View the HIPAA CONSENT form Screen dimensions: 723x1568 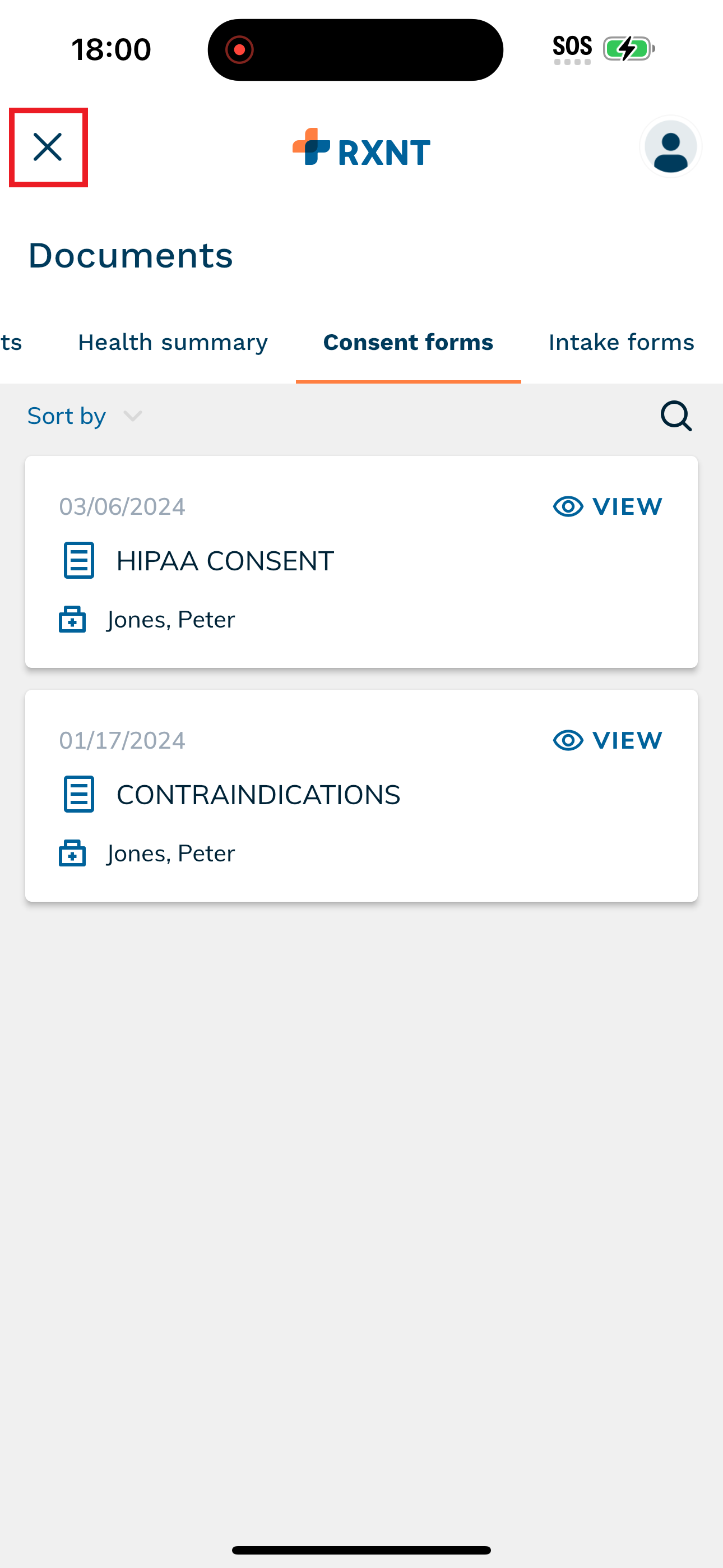click(608, 506)
